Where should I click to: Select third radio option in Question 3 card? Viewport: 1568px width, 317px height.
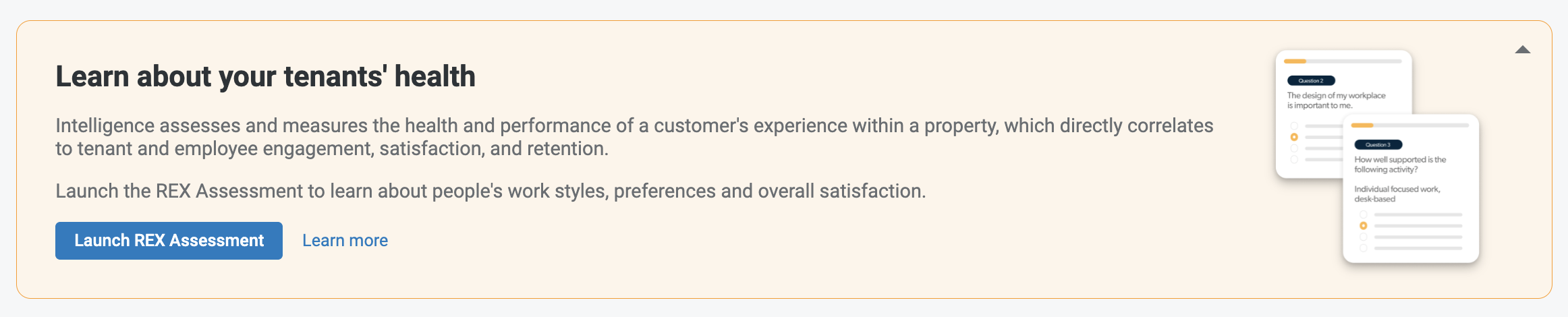point(1363,237)
